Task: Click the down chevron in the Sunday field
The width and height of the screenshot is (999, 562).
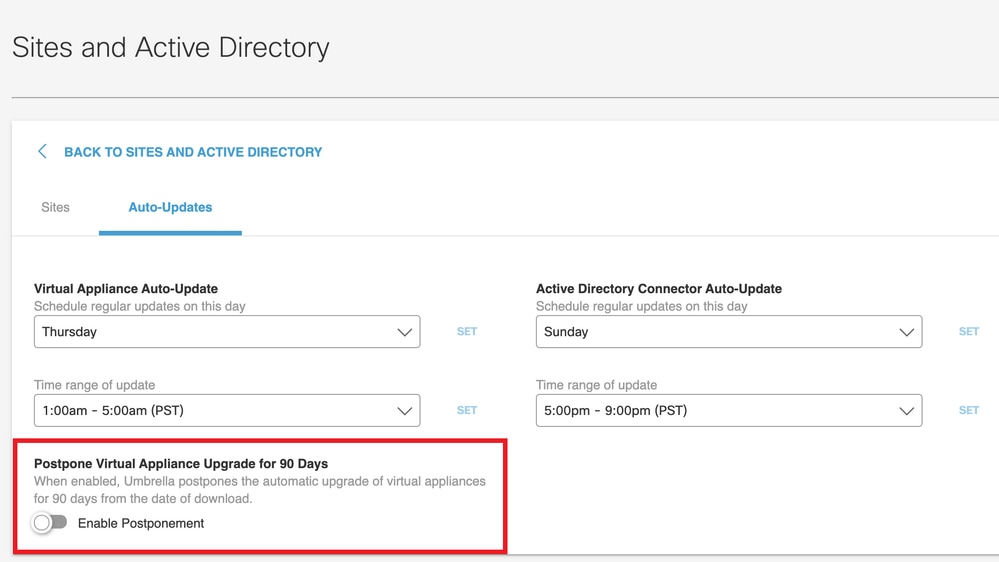Action: (x=906, y=332)
